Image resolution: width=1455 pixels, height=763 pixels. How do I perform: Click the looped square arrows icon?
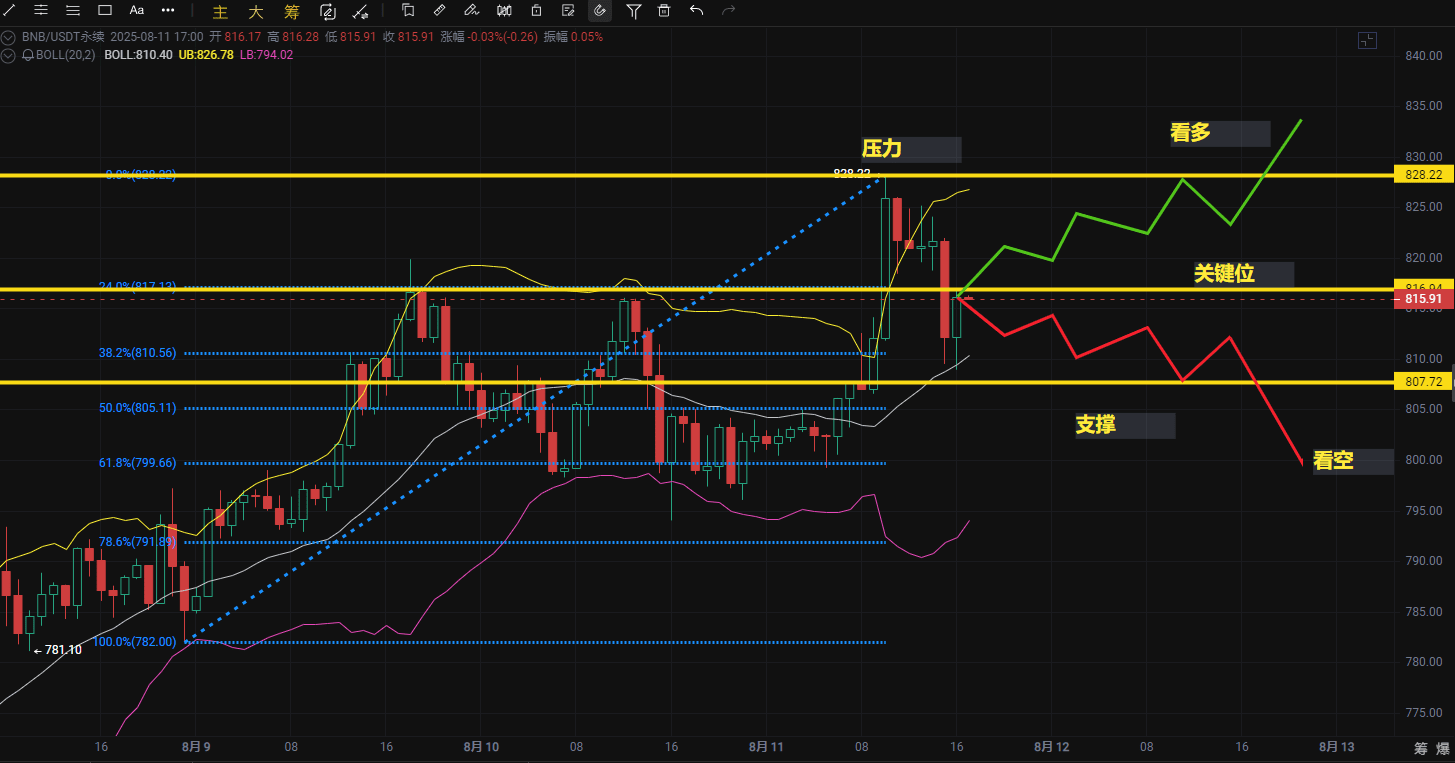328,12
